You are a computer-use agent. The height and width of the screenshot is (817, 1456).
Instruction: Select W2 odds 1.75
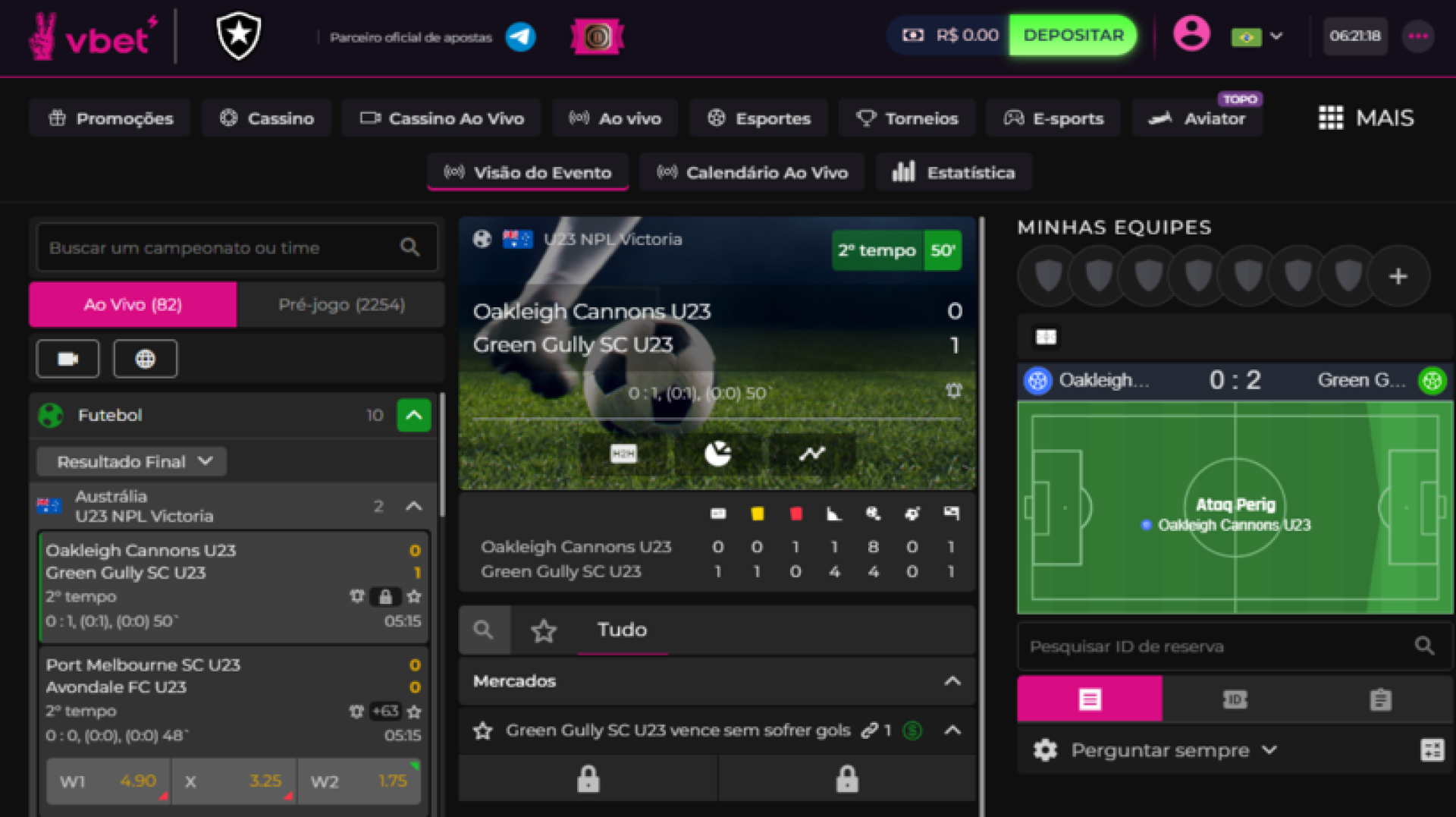(359, 781)
